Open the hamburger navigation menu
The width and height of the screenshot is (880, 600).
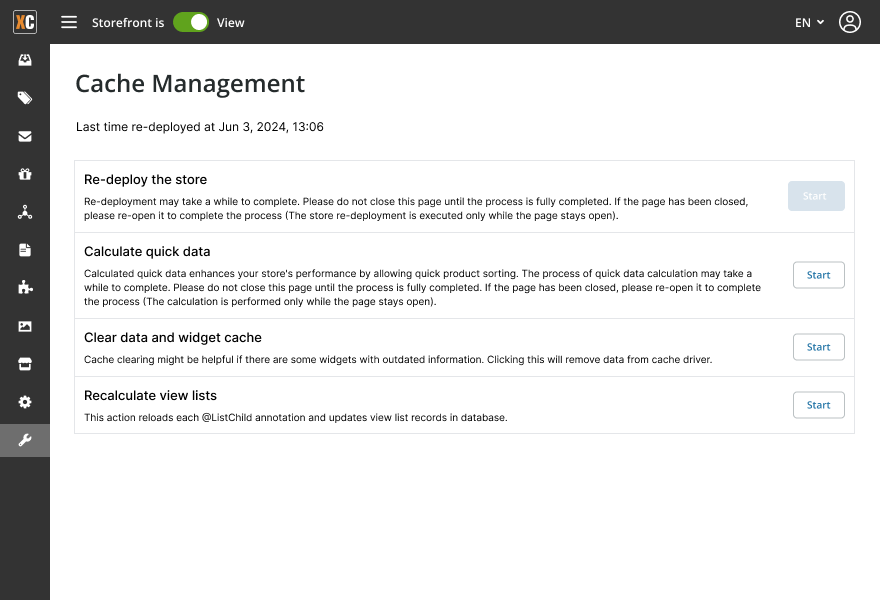pyautogui.click(x=69, y=22)
